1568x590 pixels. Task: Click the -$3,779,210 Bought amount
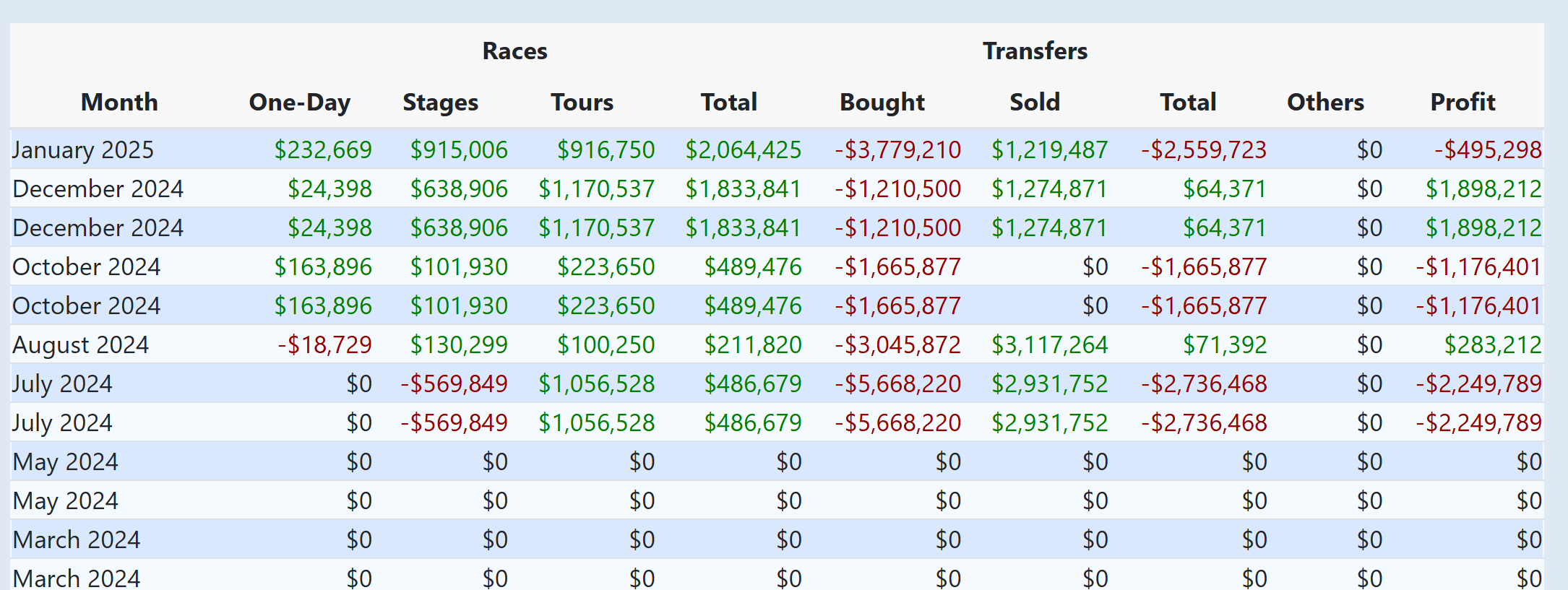point(897,150)
